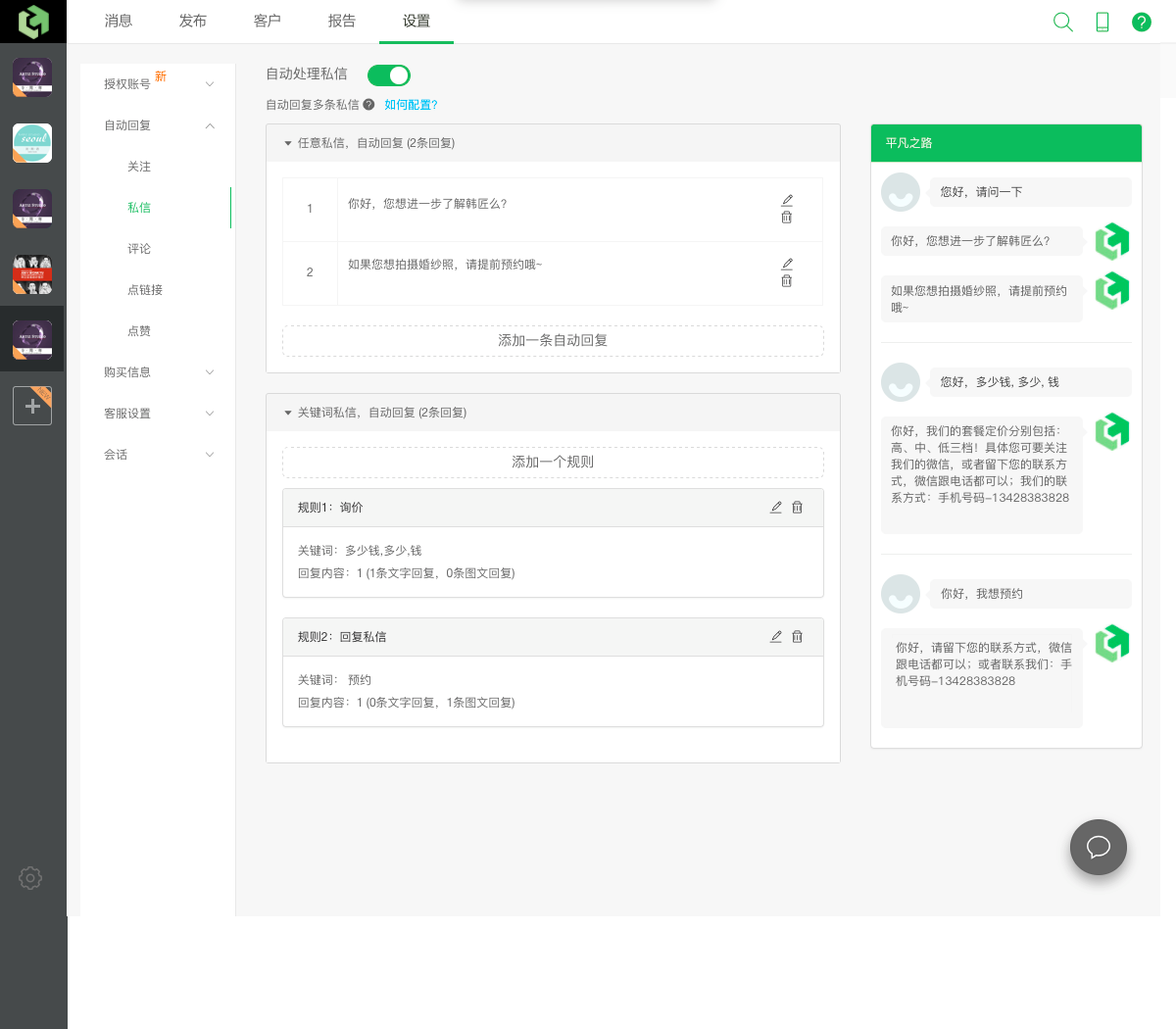Toggle the 自动处理私信 switch off
Screen dimensions: 1176x1029
pyautogui.click(x=389, y=75)
